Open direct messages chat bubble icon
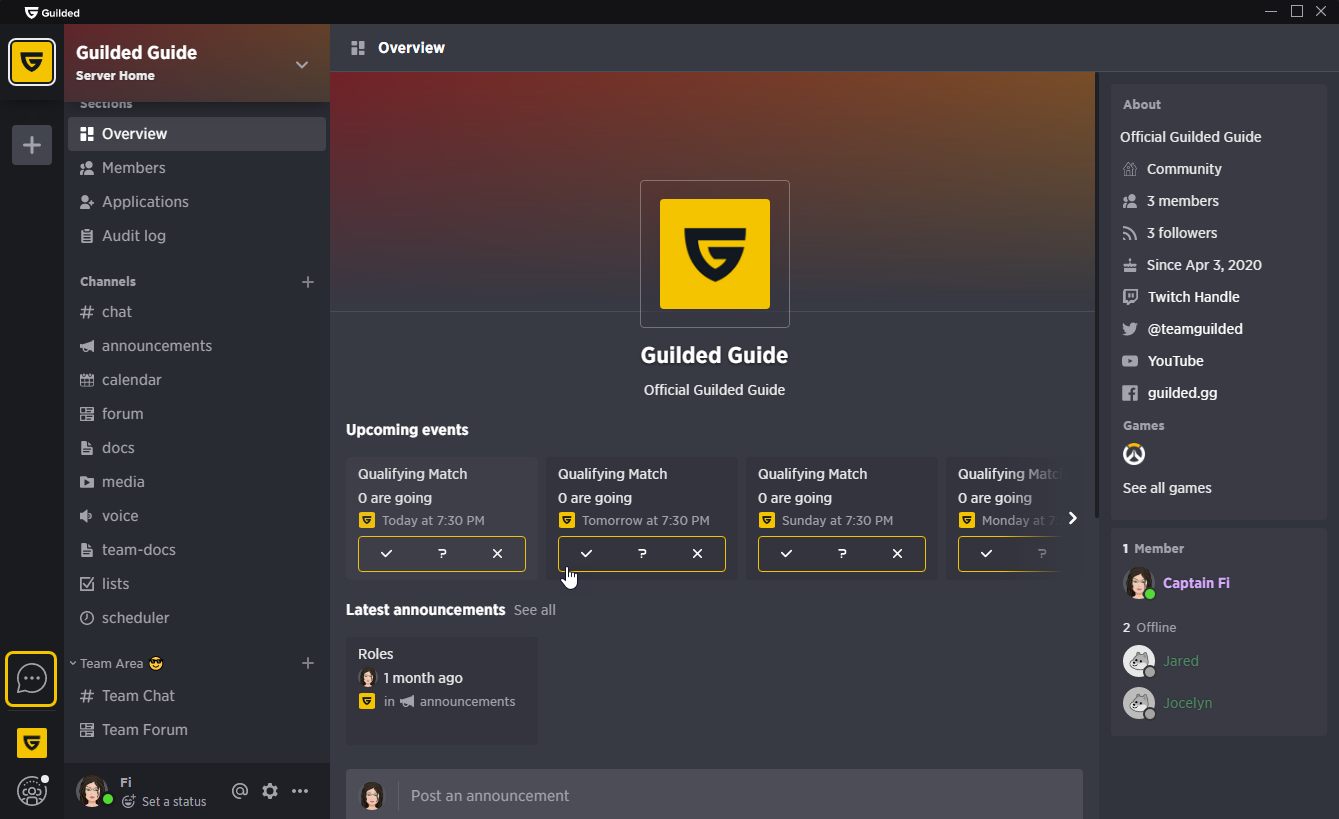 pos(31,679)
